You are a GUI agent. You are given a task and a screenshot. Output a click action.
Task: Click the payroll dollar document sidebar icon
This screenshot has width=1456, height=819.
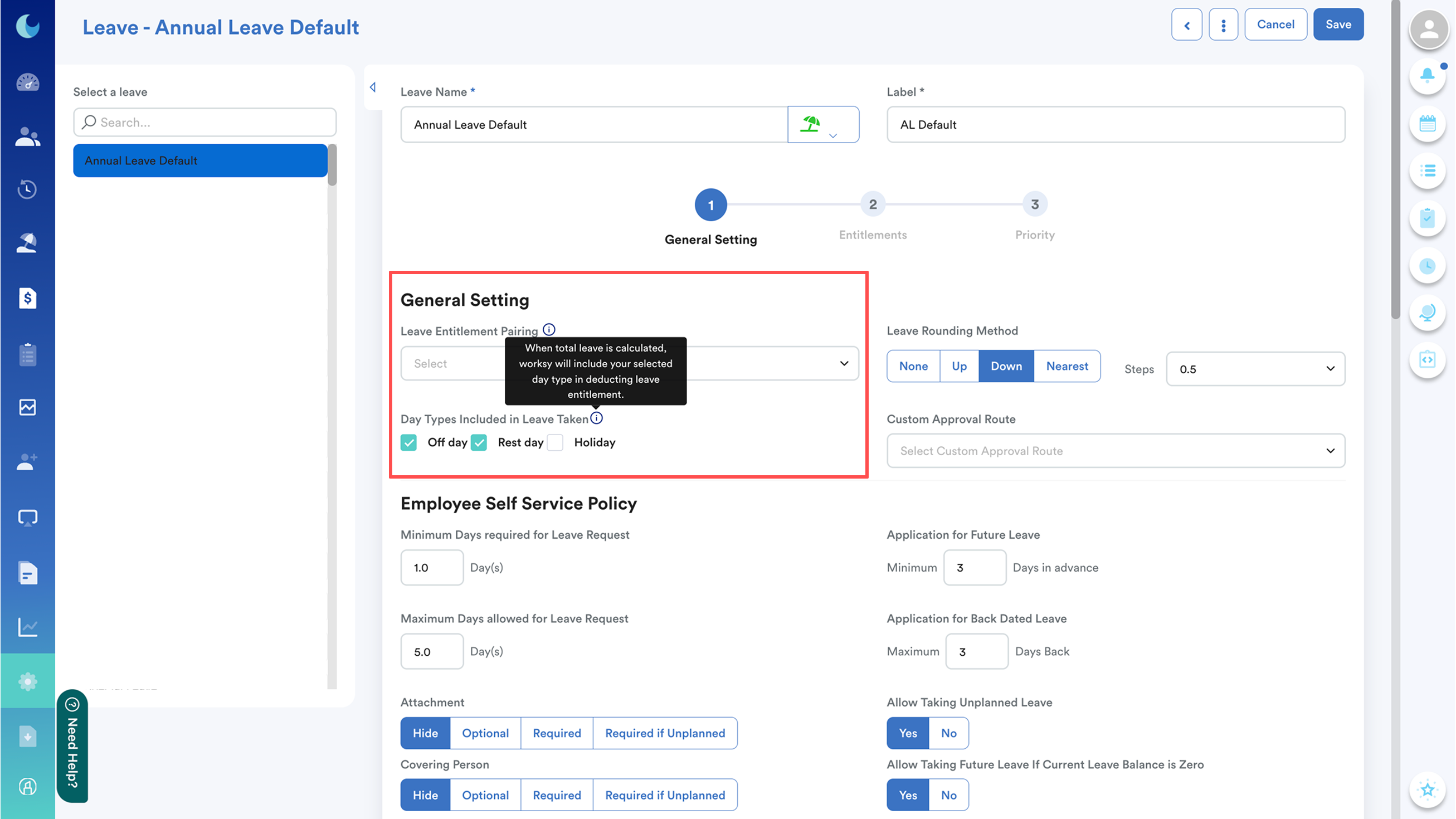click(x=27, y=298)
